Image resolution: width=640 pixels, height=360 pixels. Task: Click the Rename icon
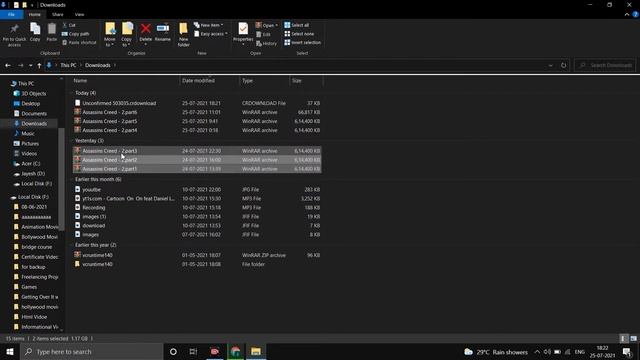(162, 28)
